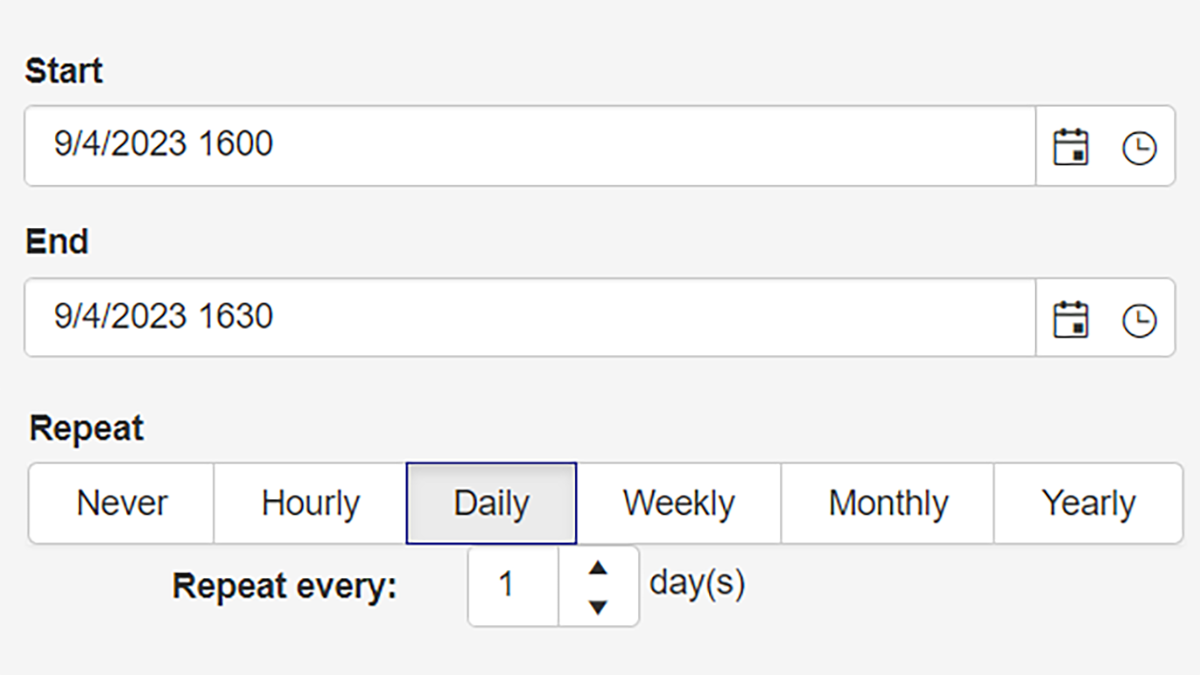This screenshot has height=675, width=1200.
Task: Click the Start field label
Action: click(64, 71)
